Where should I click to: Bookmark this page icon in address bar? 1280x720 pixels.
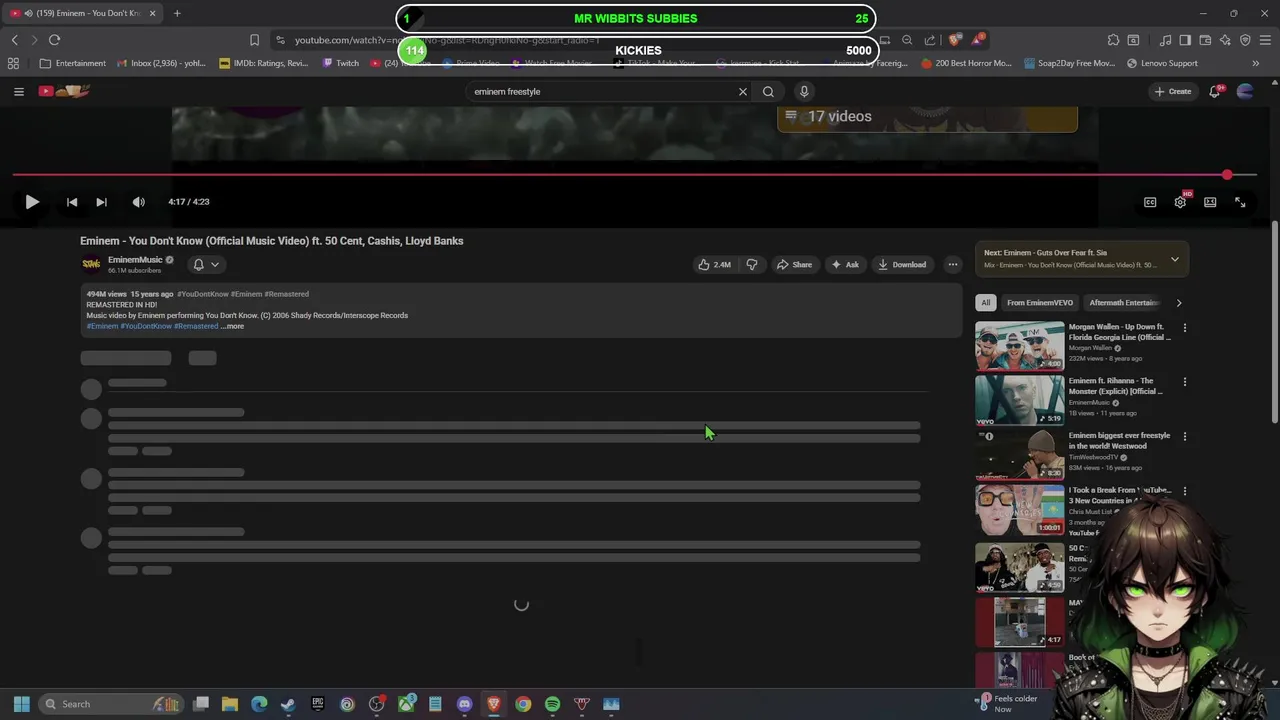point(254,40)
